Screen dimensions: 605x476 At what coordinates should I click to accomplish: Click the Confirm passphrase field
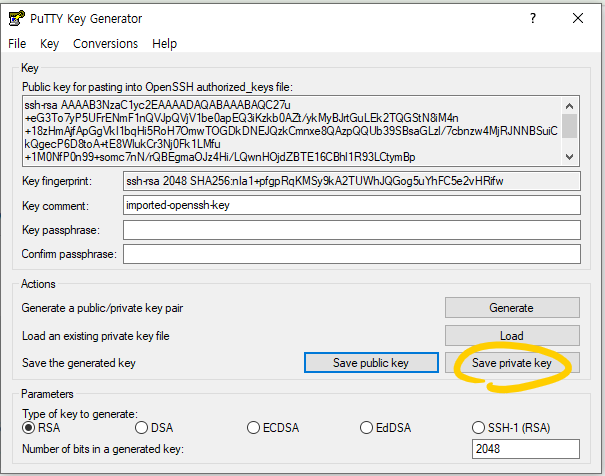[x=352, y=254]
